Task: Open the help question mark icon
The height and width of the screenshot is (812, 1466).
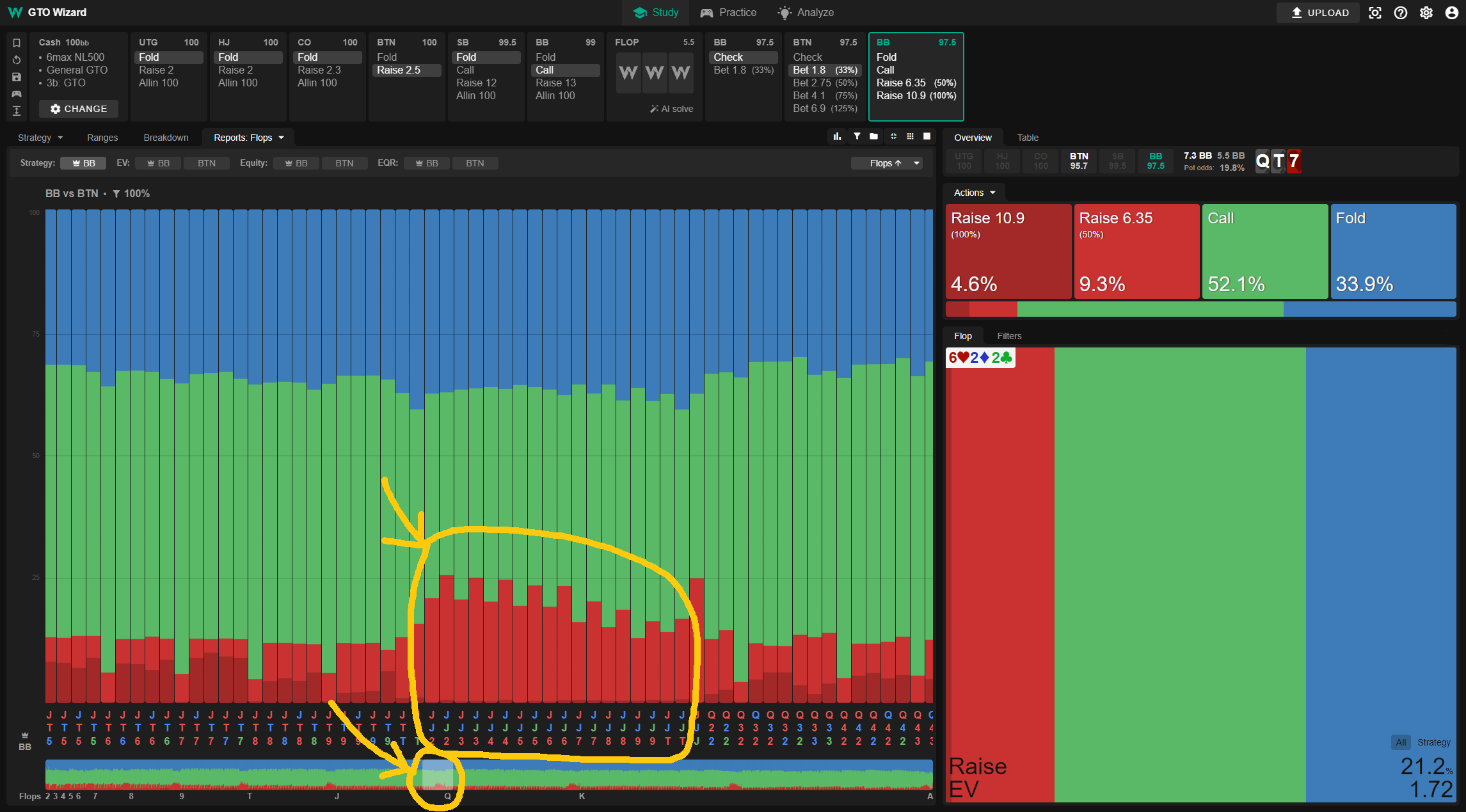Action: pyautogui.click(x=1401, y=13)
